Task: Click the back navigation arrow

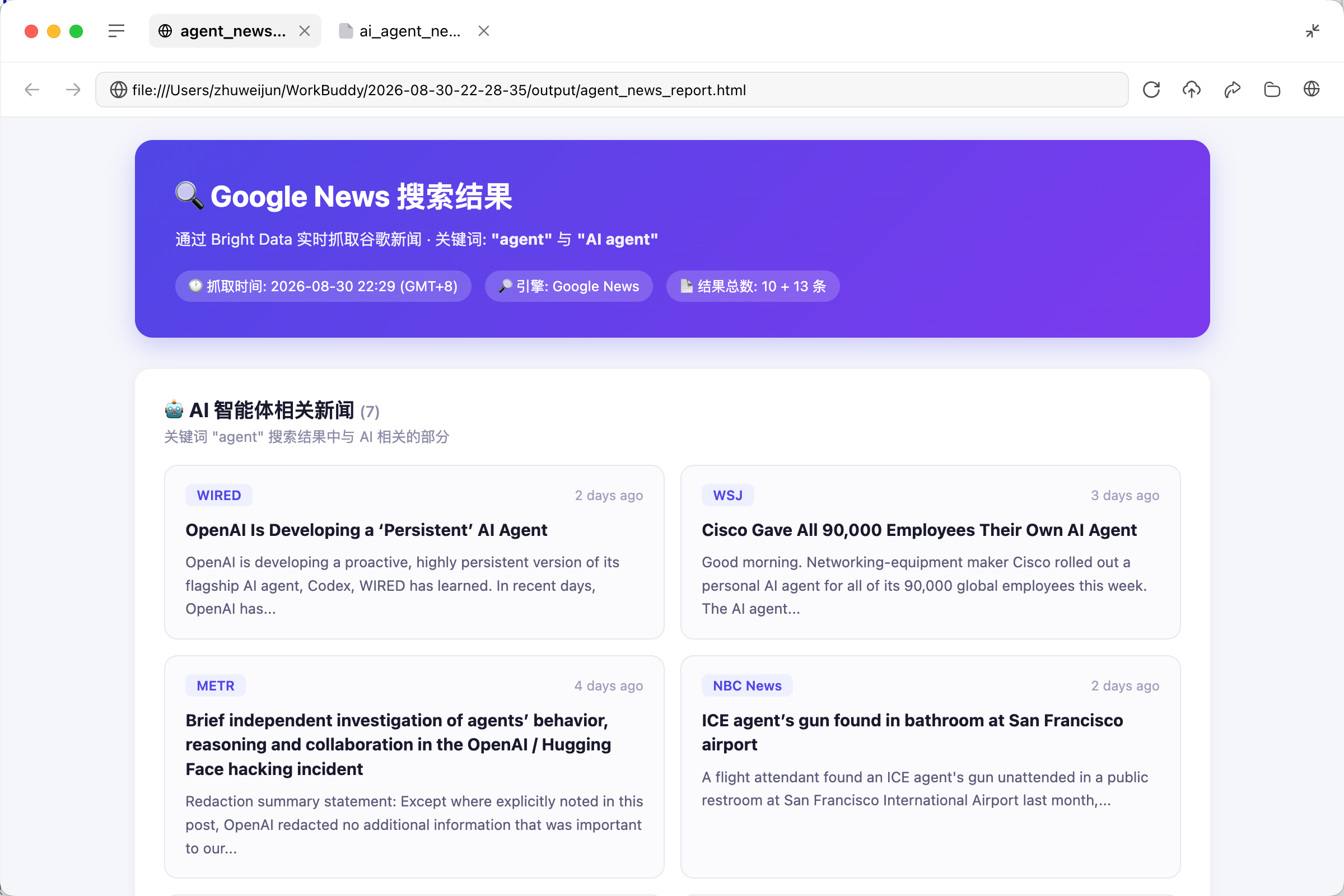Action: point(32,90)
